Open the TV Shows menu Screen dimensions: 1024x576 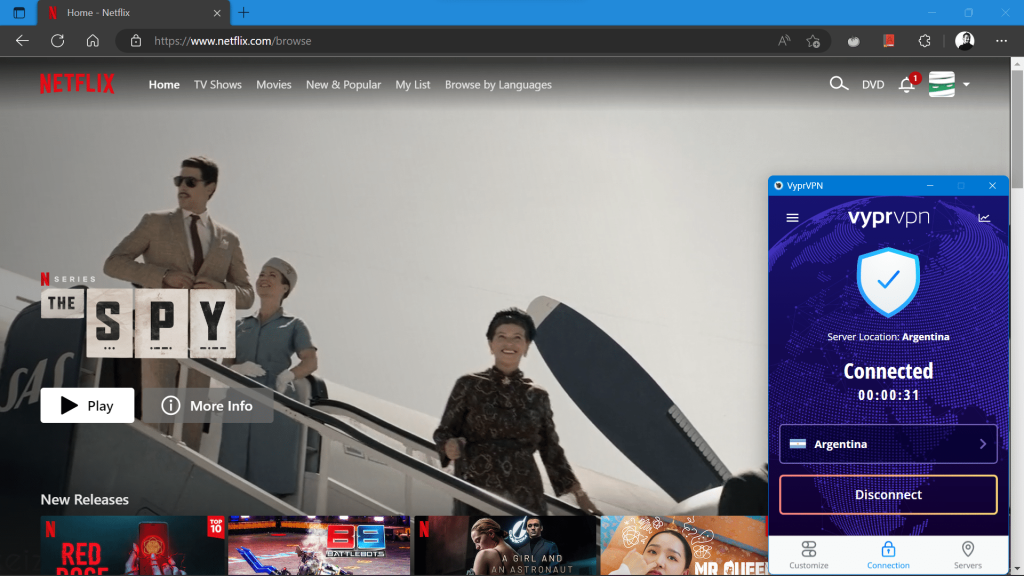[x=217, y=85]
